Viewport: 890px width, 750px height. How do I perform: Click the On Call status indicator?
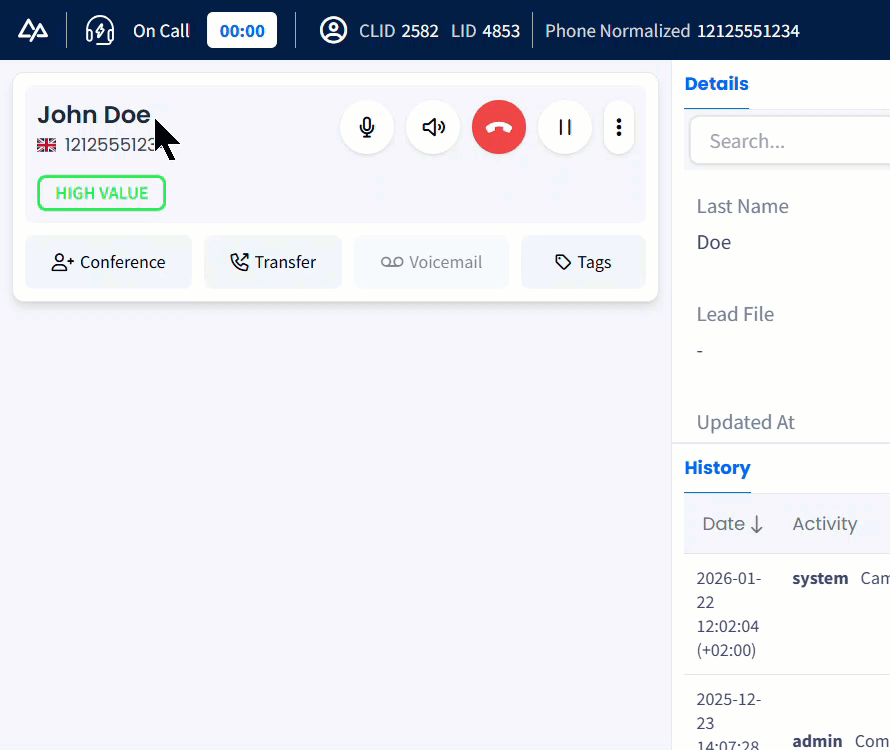[x=161, y=30]
